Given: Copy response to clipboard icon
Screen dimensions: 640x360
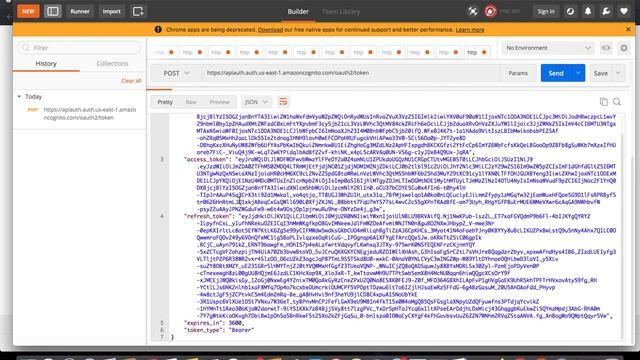Looking at the screenshot, I should click(604, 102).
